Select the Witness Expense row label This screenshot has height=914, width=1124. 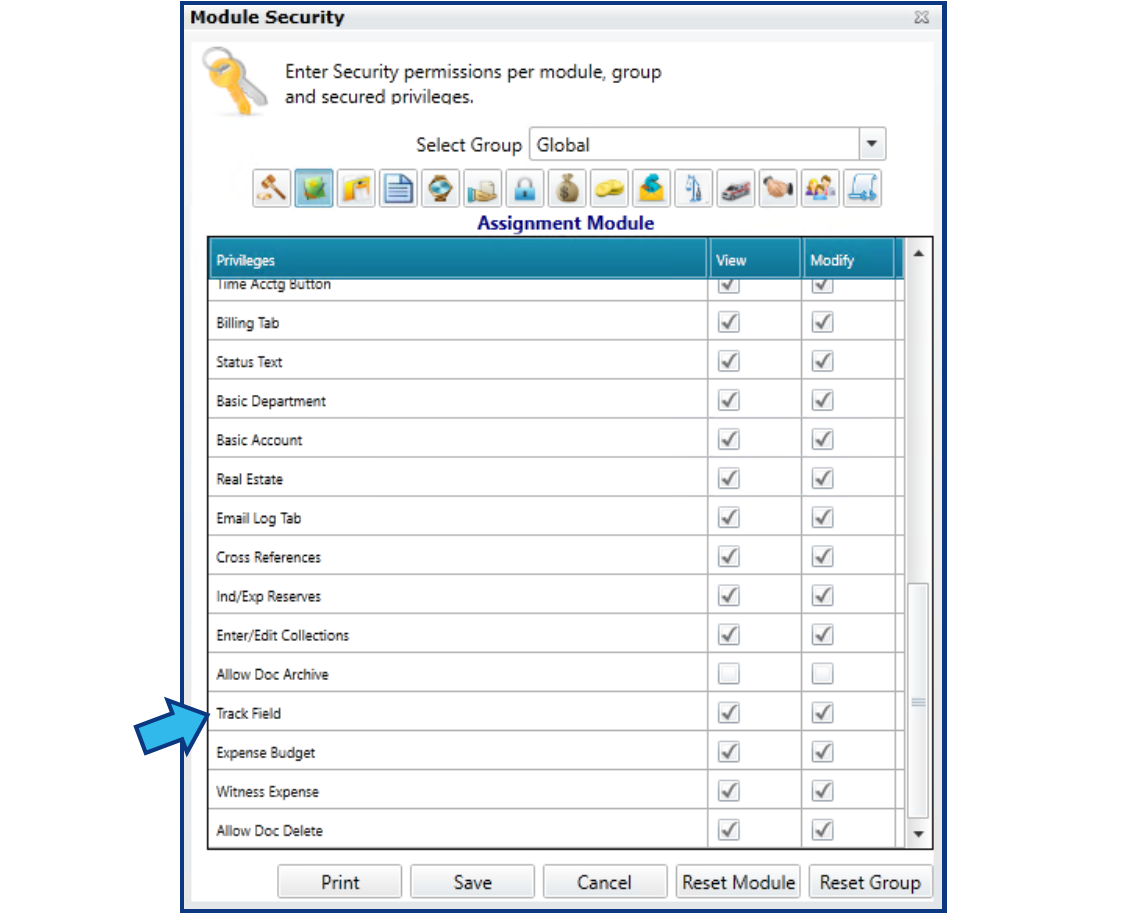pyautogui.click(x=267, y=792)
